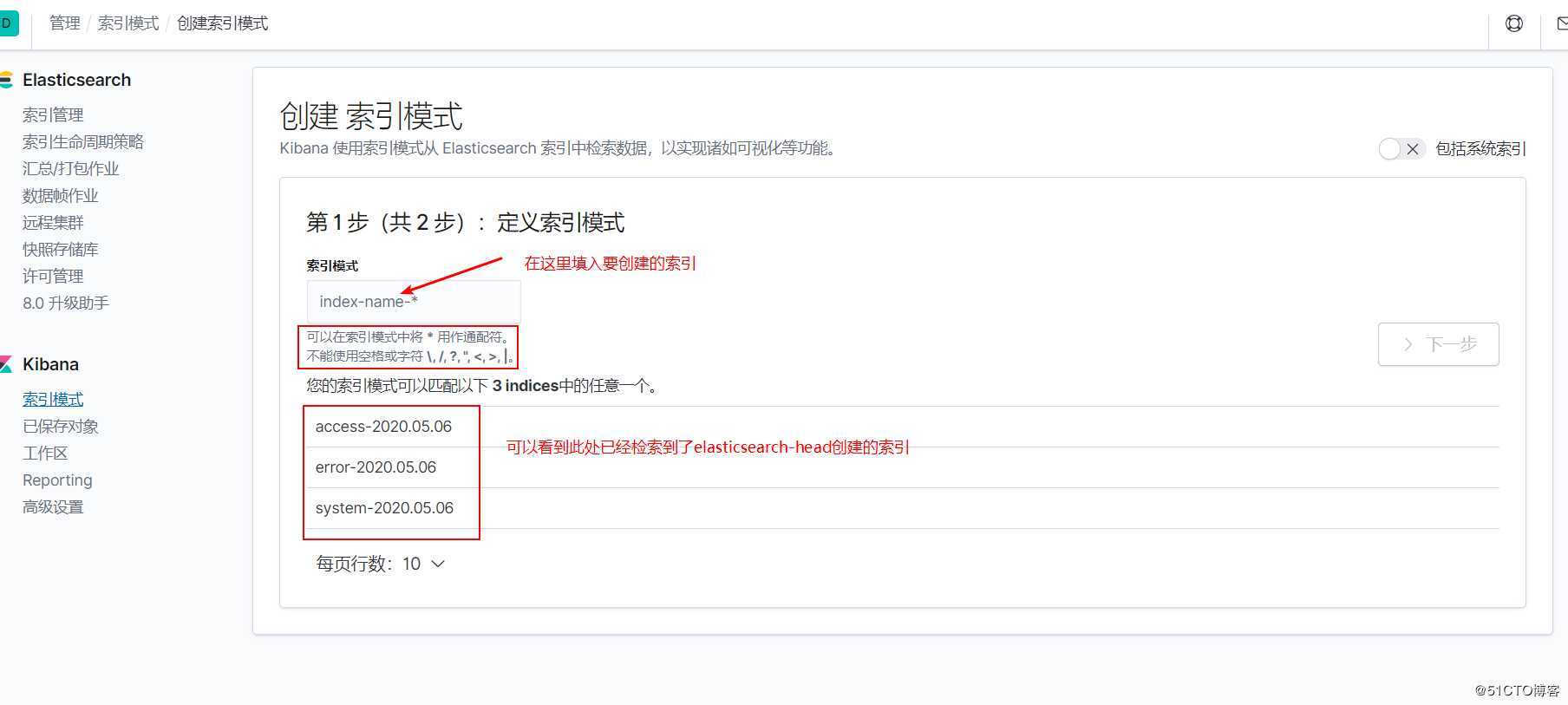The width and height of the screenshot is (1568, 705).
Task: Go to the 索引模式 breadcrumb
Action: pyautogui.click(x=128, y=23)
